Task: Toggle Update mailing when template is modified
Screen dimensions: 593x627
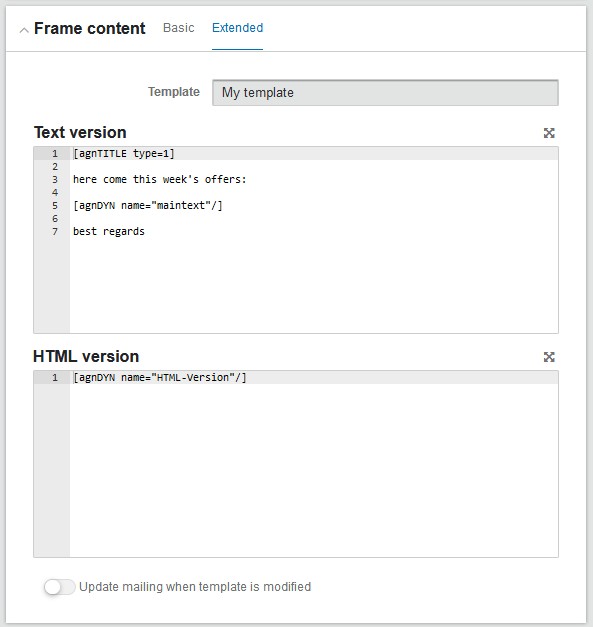Action: pyautogui.click(x=60, y=587)
